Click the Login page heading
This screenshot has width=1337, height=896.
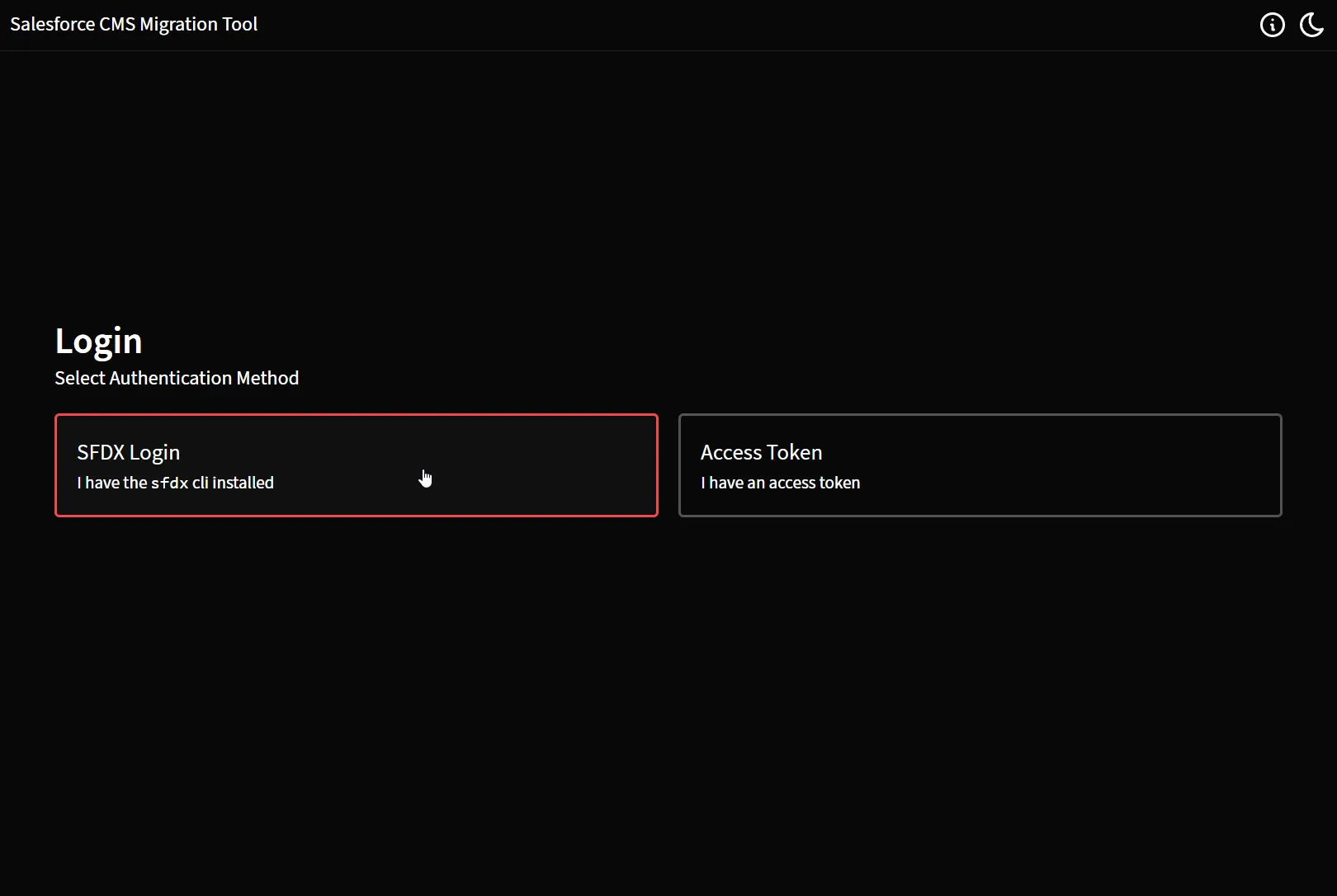tap(97, 341)
